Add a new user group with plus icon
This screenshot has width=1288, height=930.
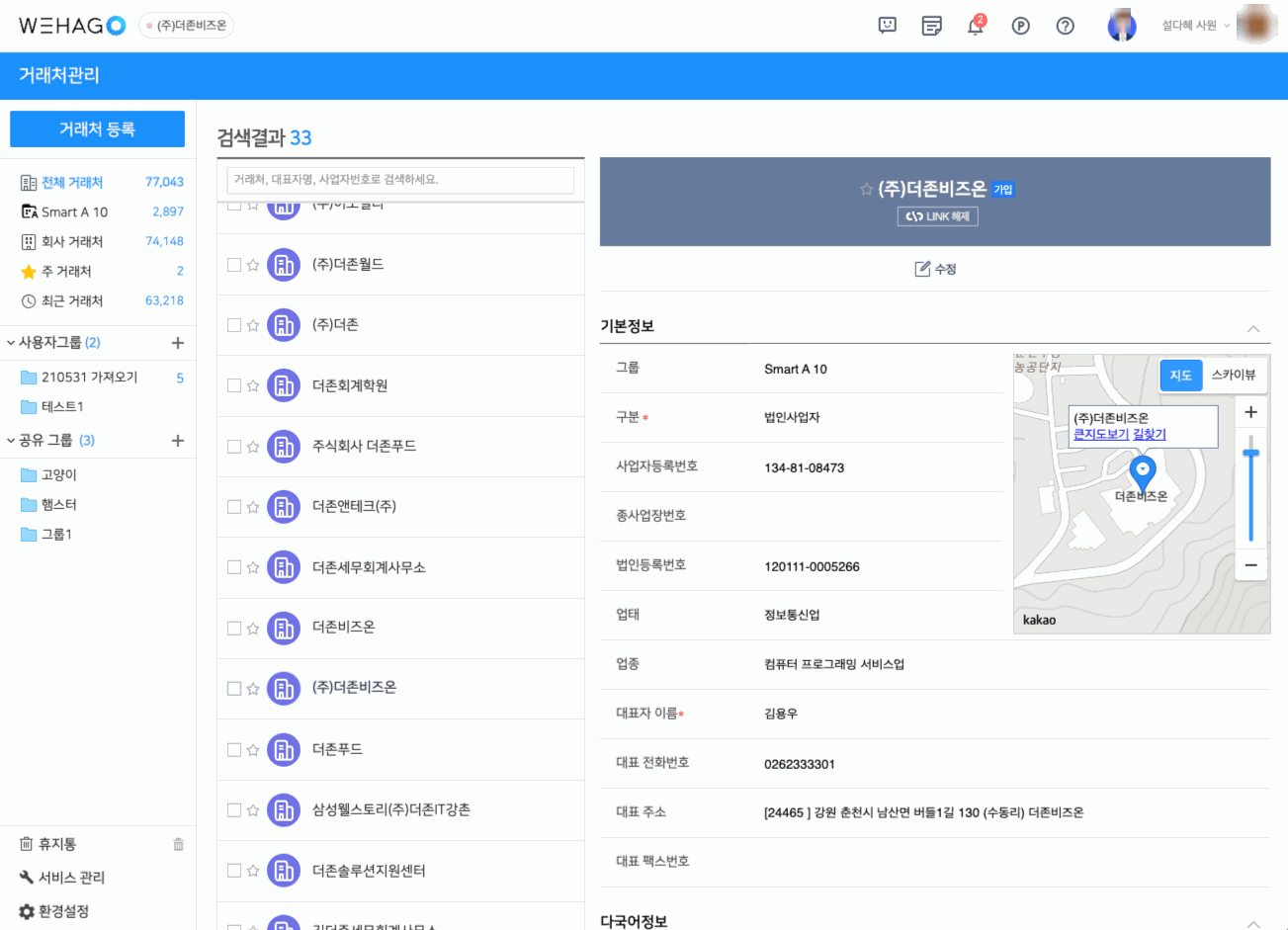click(178, 343)
